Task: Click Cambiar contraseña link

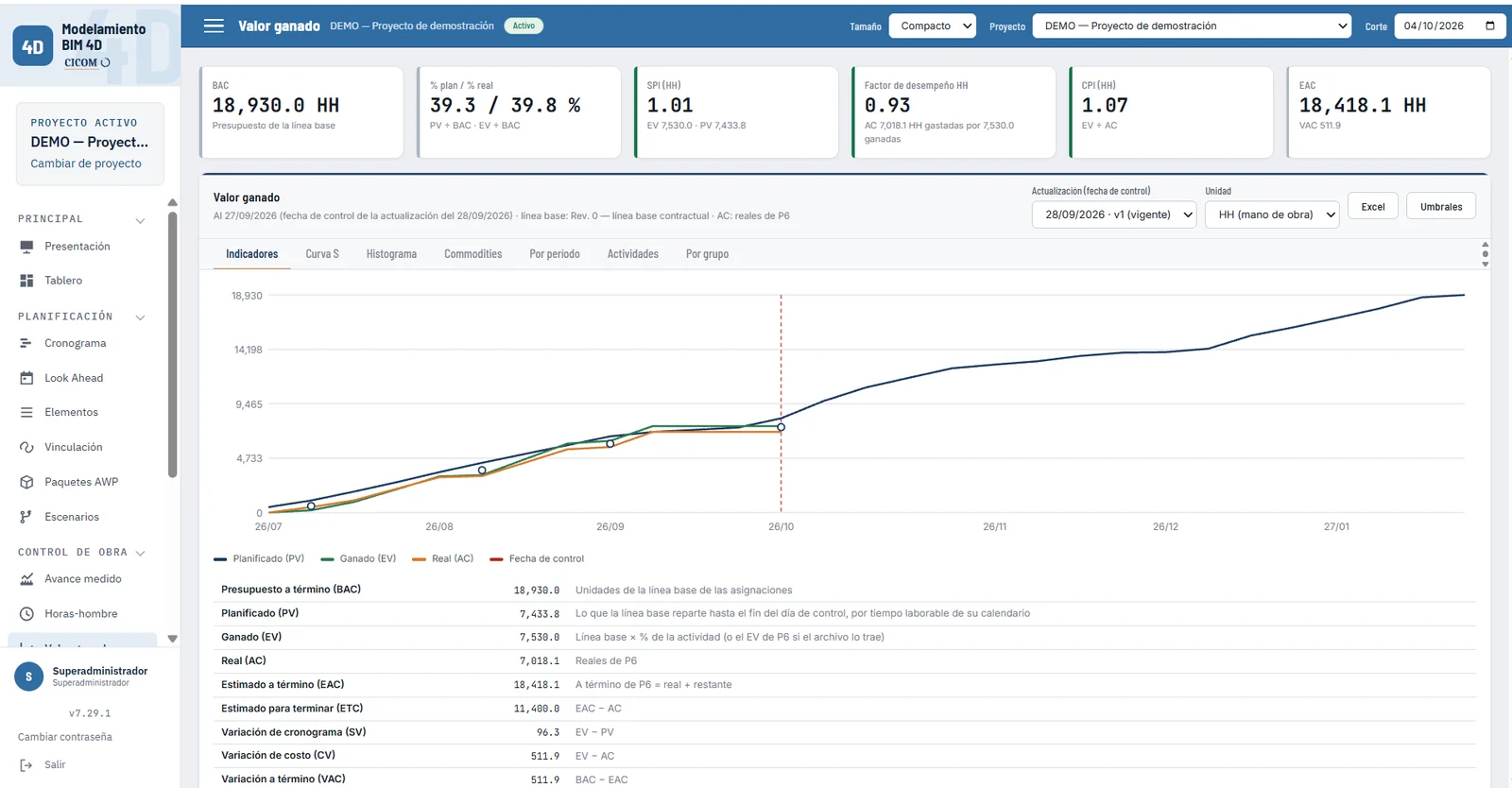Action: 64,737
